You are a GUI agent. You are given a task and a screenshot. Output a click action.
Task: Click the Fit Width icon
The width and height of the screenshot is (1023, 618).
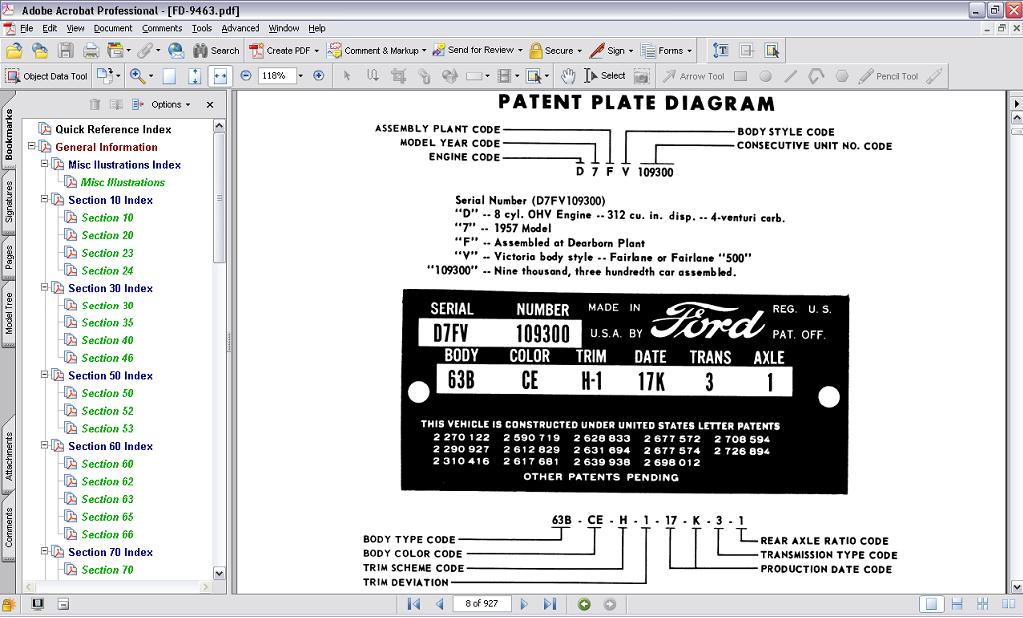(x=221, y=76)
